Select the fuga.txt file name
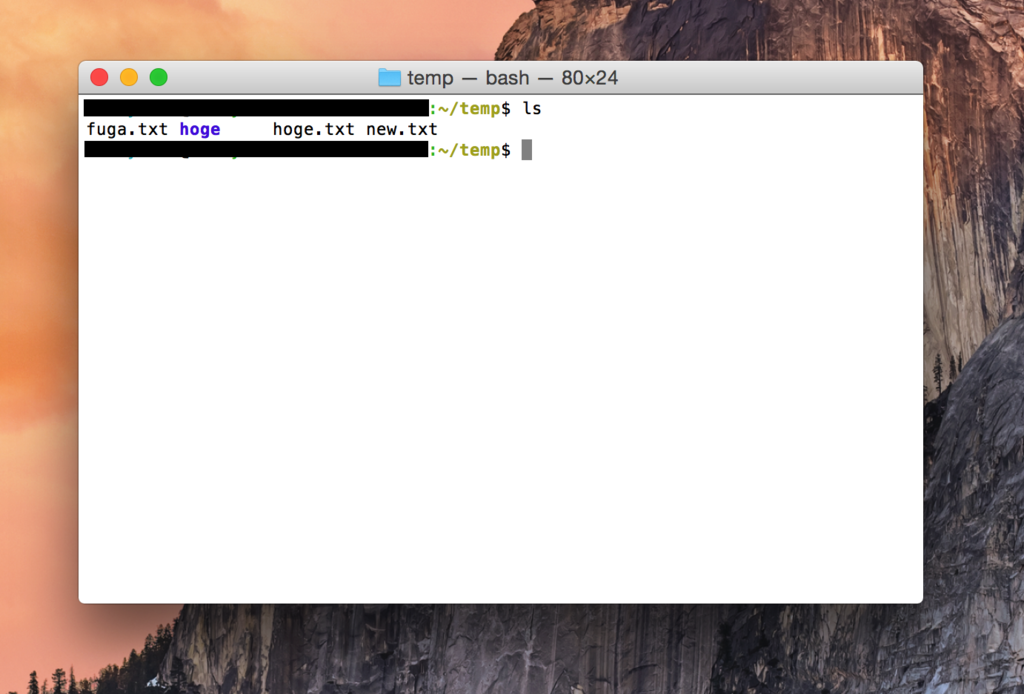 click(x=127, y=129)
